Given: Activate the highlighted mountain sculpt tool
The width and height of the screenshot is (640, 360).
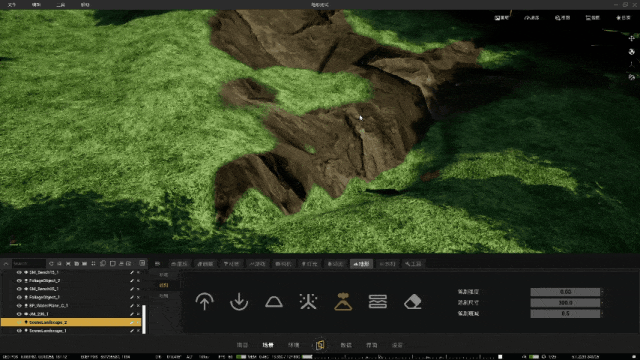Looking at the screenshot, I should point(343,302).
